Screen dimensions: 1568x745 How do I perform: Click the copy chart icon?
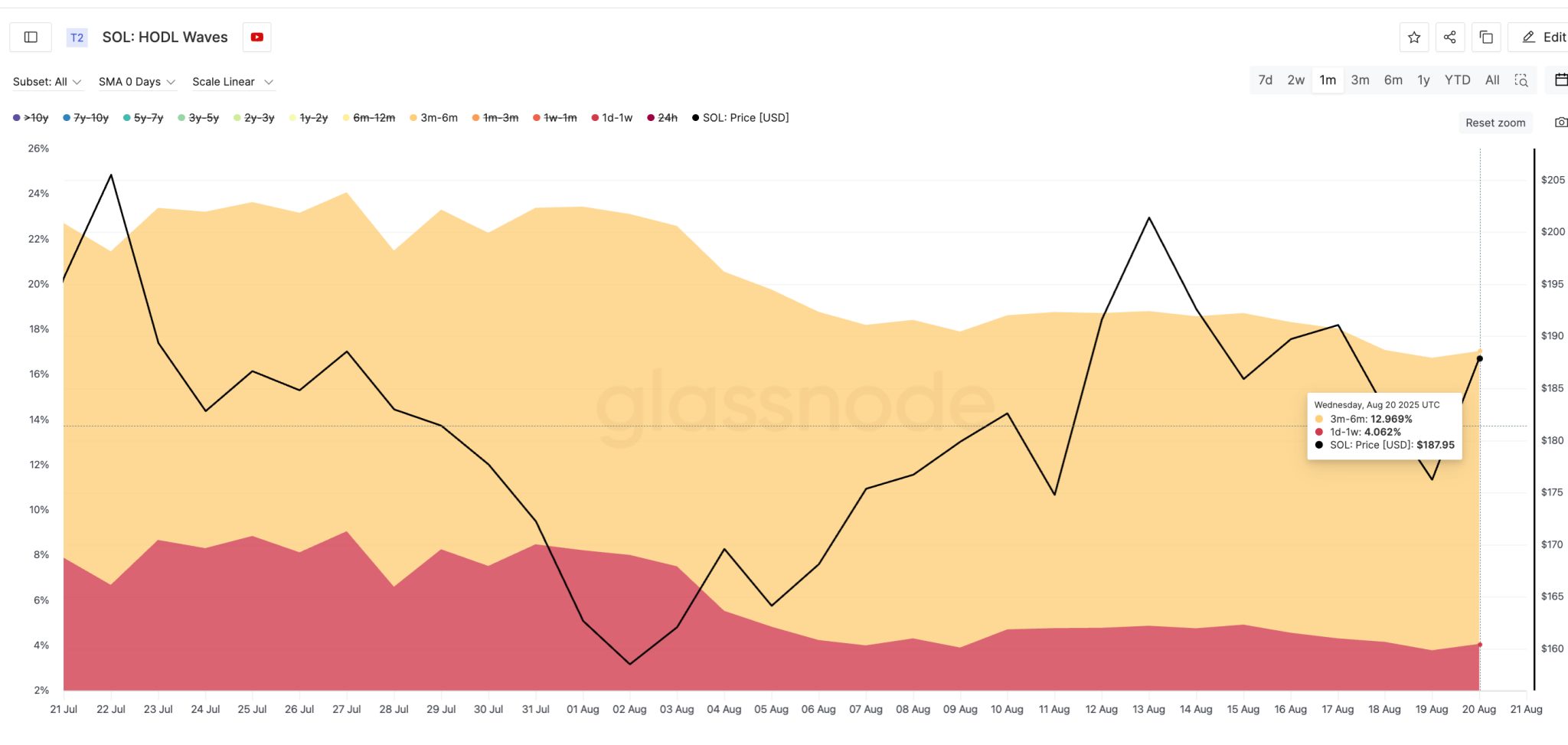click(1486, 37)
